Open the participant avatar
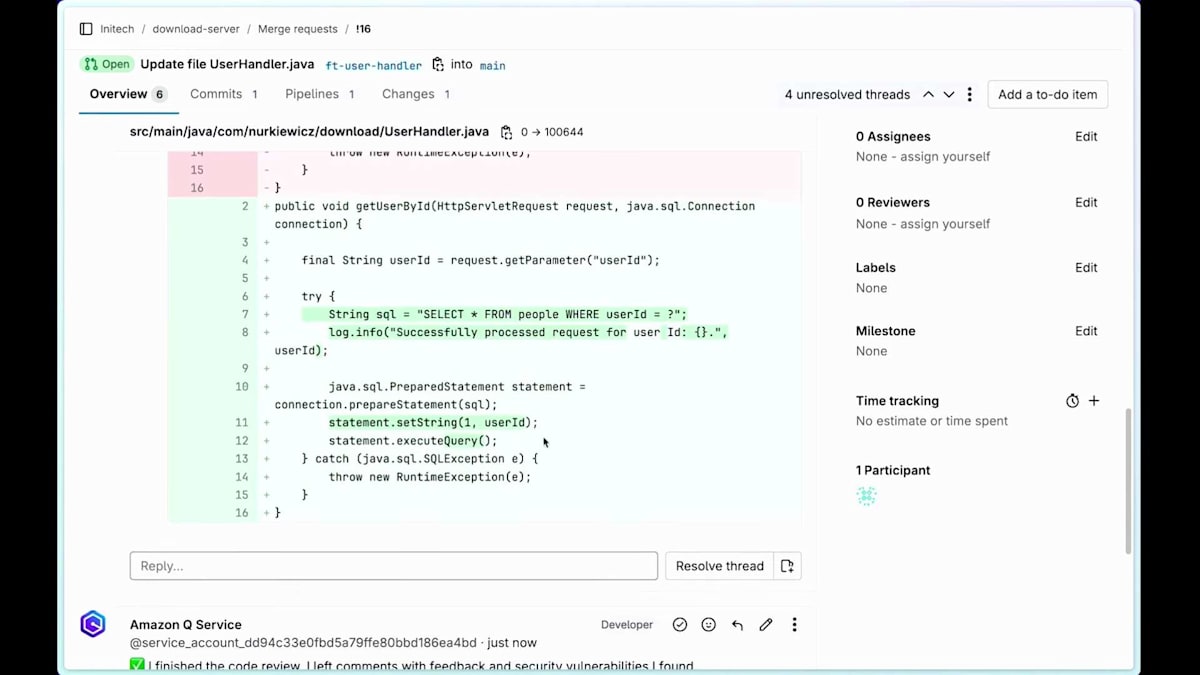Image resolution: width=1200 pixels, height=675 pixels. [x=866, y=495]
